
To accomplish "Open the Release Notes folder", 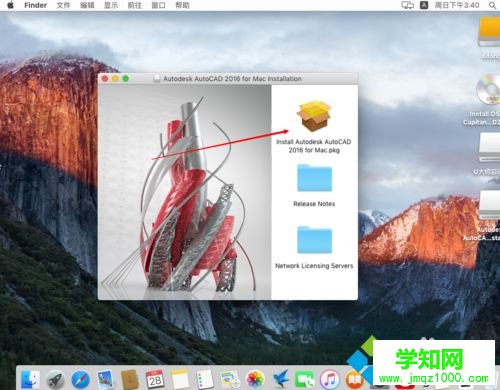I will click(314, 178).
